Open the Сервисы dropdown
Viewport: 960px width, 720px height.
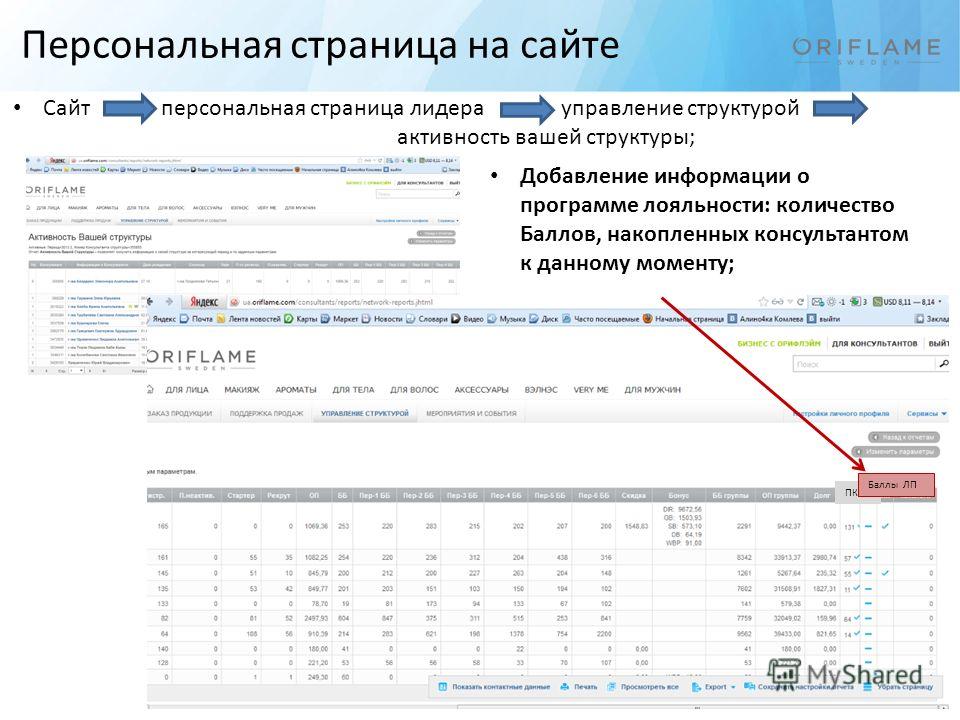point(926,414)
